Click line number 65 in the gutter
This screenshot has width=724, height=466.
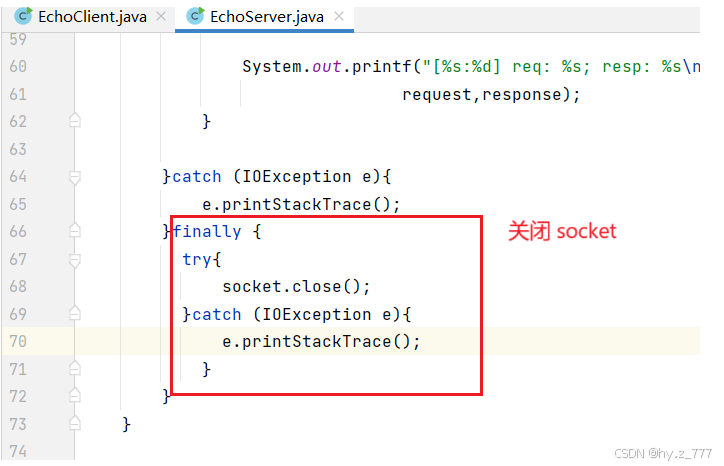click(x=18, y=204)
